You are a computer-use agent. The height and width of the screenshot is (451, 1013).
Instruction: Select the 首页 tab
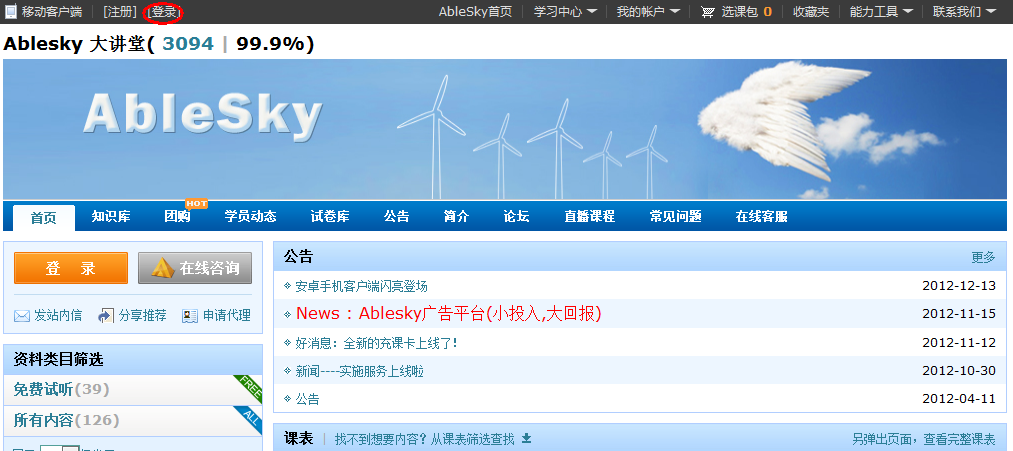pyautogui.click(x=44, y=218)
